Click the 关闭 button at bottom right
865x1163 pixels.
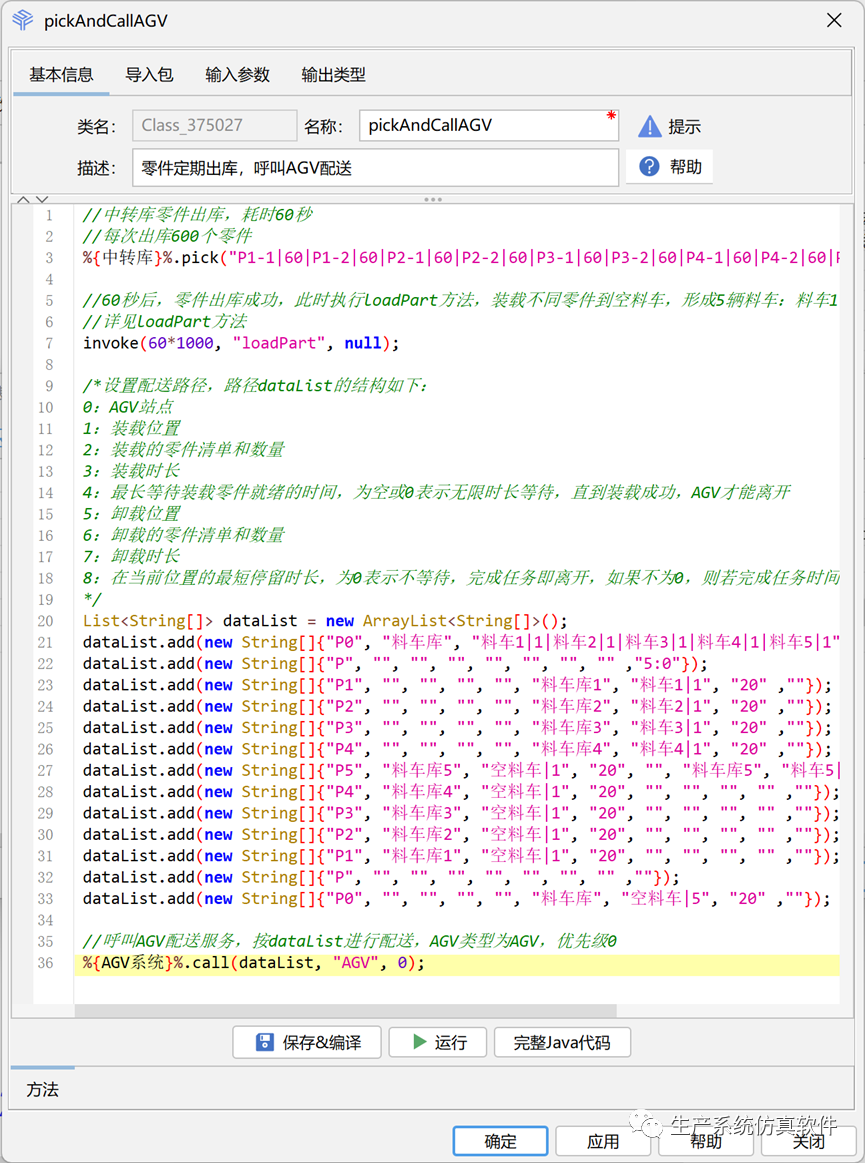click(x=810, y=1140)
